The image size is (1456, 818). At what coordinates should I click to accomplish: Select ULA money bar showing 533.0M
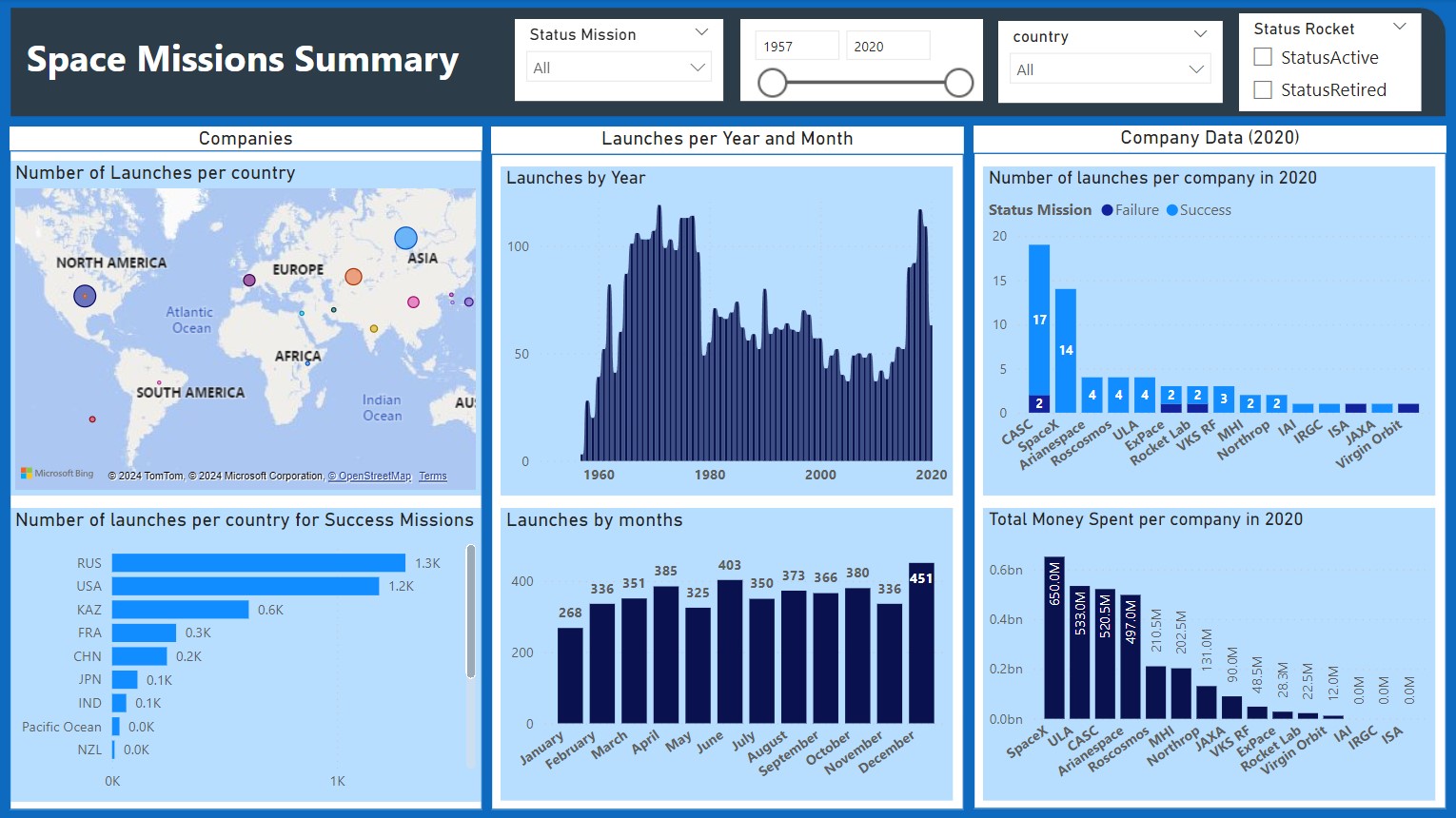[x=1079, y=652]
